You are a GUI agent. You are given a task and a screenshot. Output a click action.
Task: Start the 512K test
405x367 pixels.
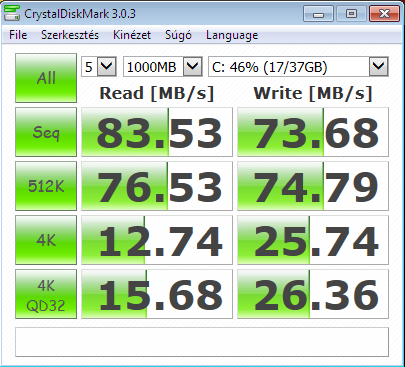pyautogui.click(x=46, y=186)
